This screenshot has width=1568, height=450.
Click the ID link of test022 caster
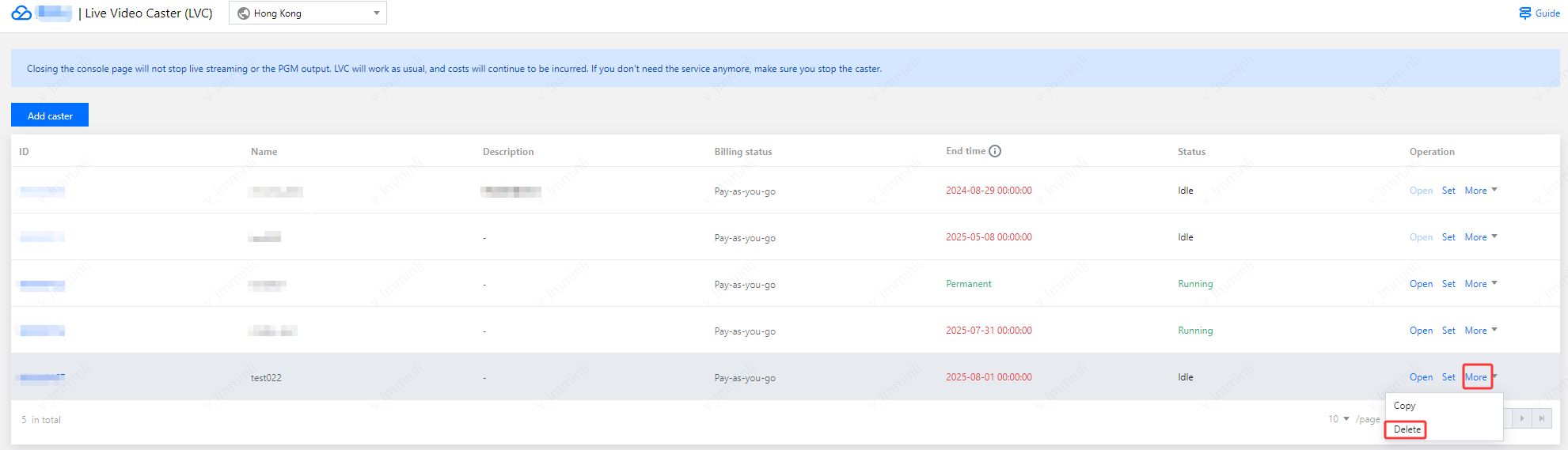43,377
